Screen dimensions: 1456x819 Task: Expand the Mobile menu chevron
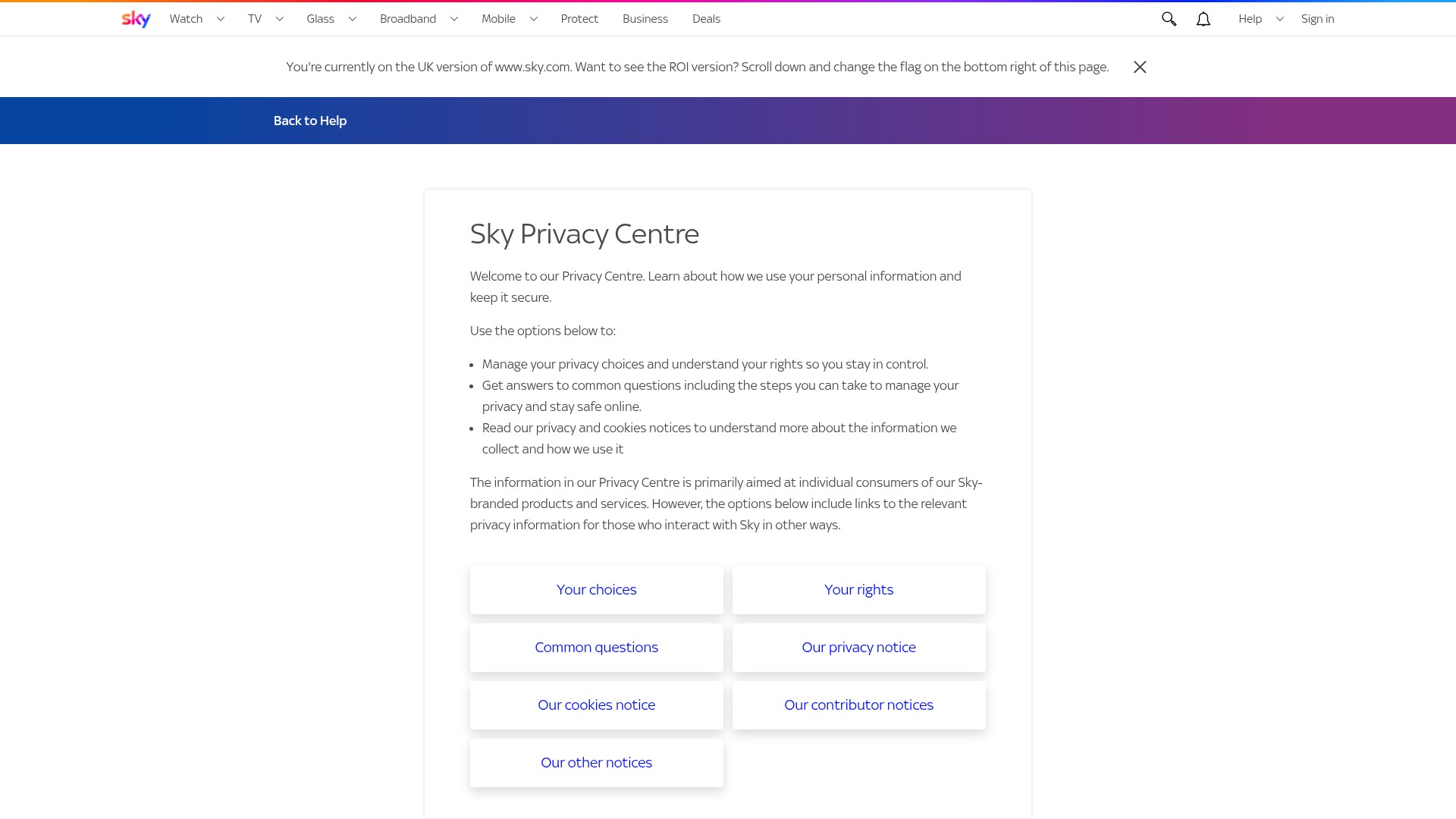[x=534, y=19]
